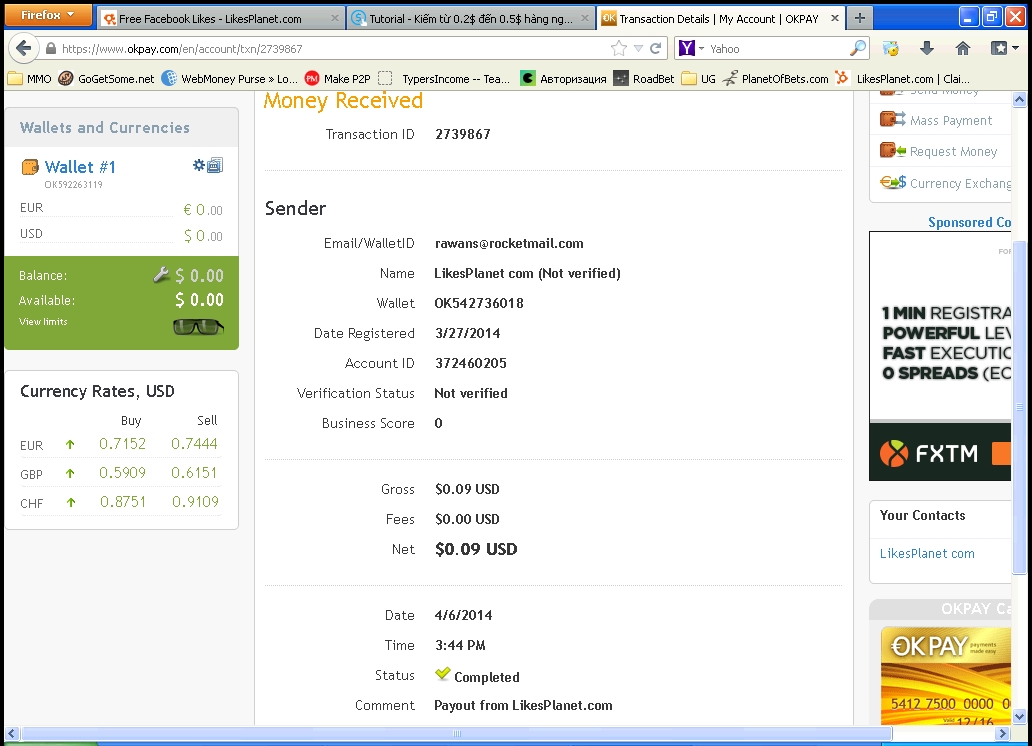Click the sender wallet OK542736018
1032x746 pixels.
click(478, 304)
